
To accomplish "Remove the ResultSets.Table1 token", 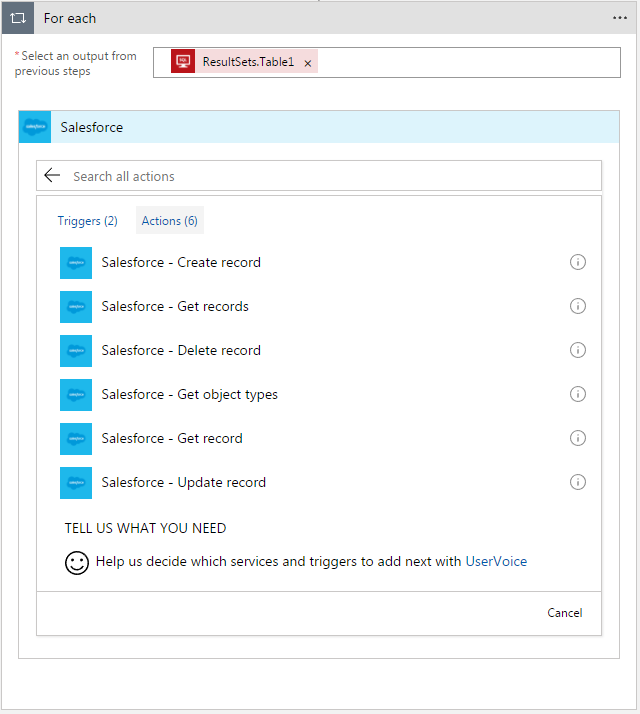I will pos(308,63).
